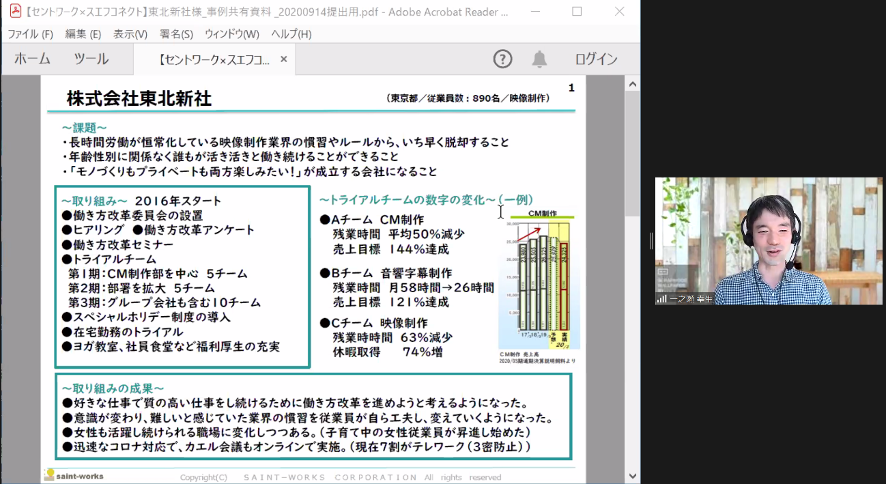
Task: Click the vertical scrollbar thumb
Action: click(632, 153)
